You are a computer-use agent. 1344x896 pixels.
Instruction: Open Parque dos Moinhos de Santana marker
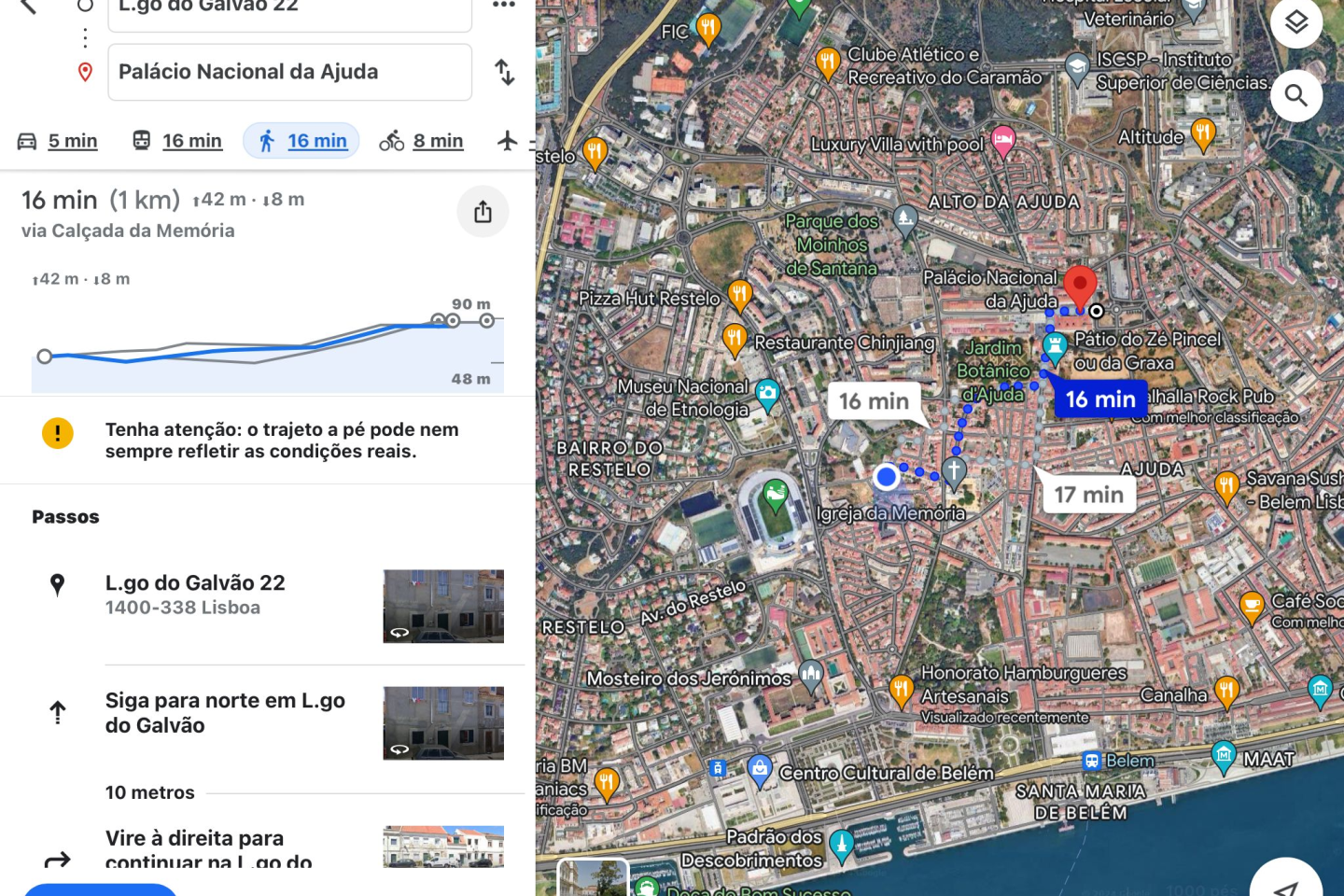tap(905, 221)
